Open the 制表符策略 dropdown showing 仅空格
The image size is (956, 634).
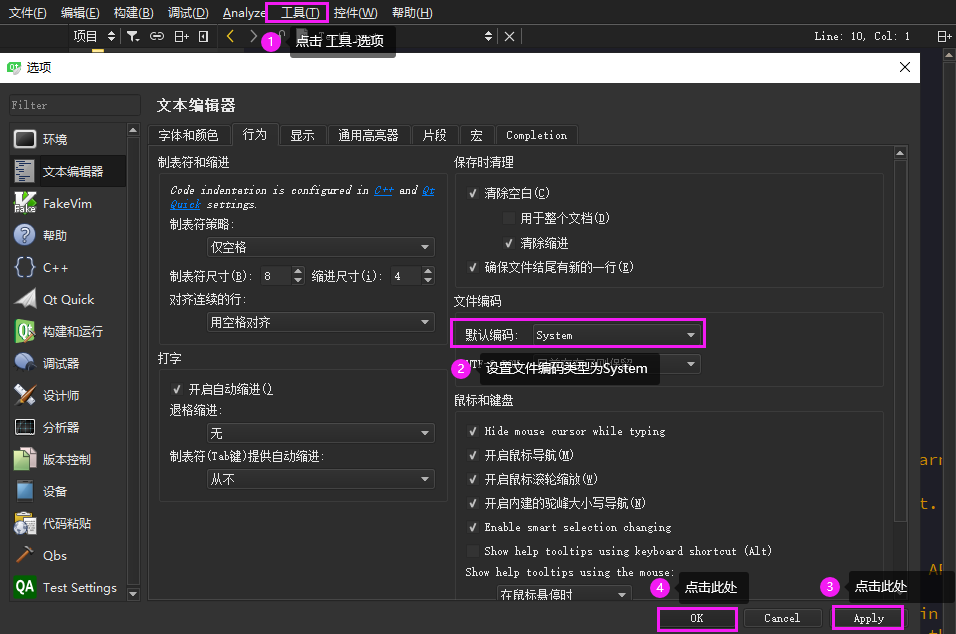(320, 246)
